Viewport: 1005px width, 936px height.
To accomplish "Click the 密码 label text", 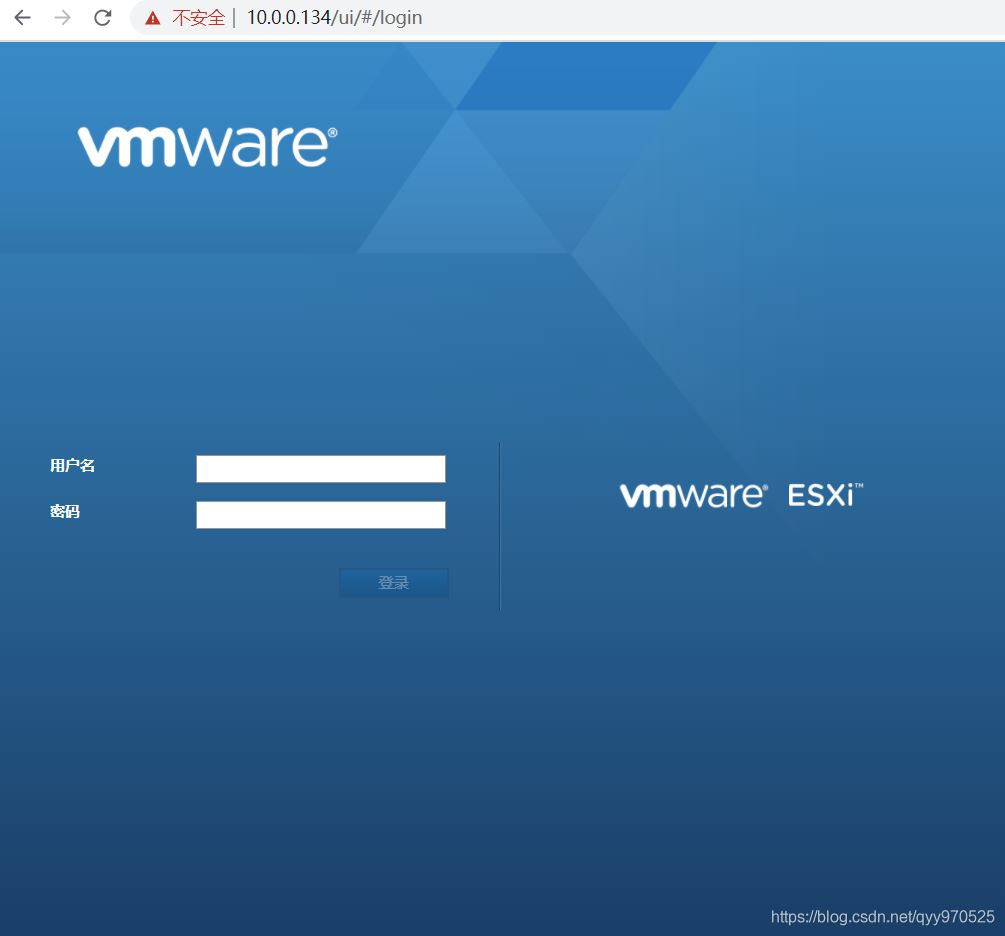I will tap(65, 512).
